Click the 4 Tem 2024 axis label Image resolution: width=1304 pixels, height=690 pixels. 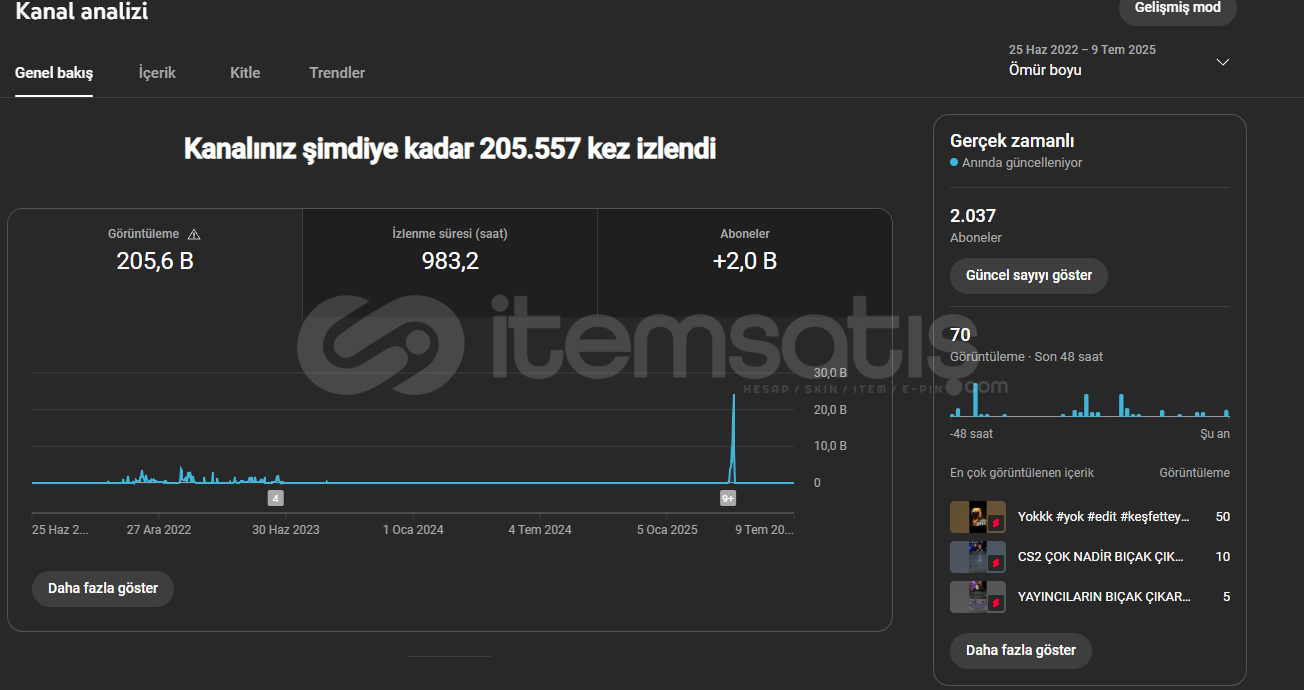pos(540,530)
